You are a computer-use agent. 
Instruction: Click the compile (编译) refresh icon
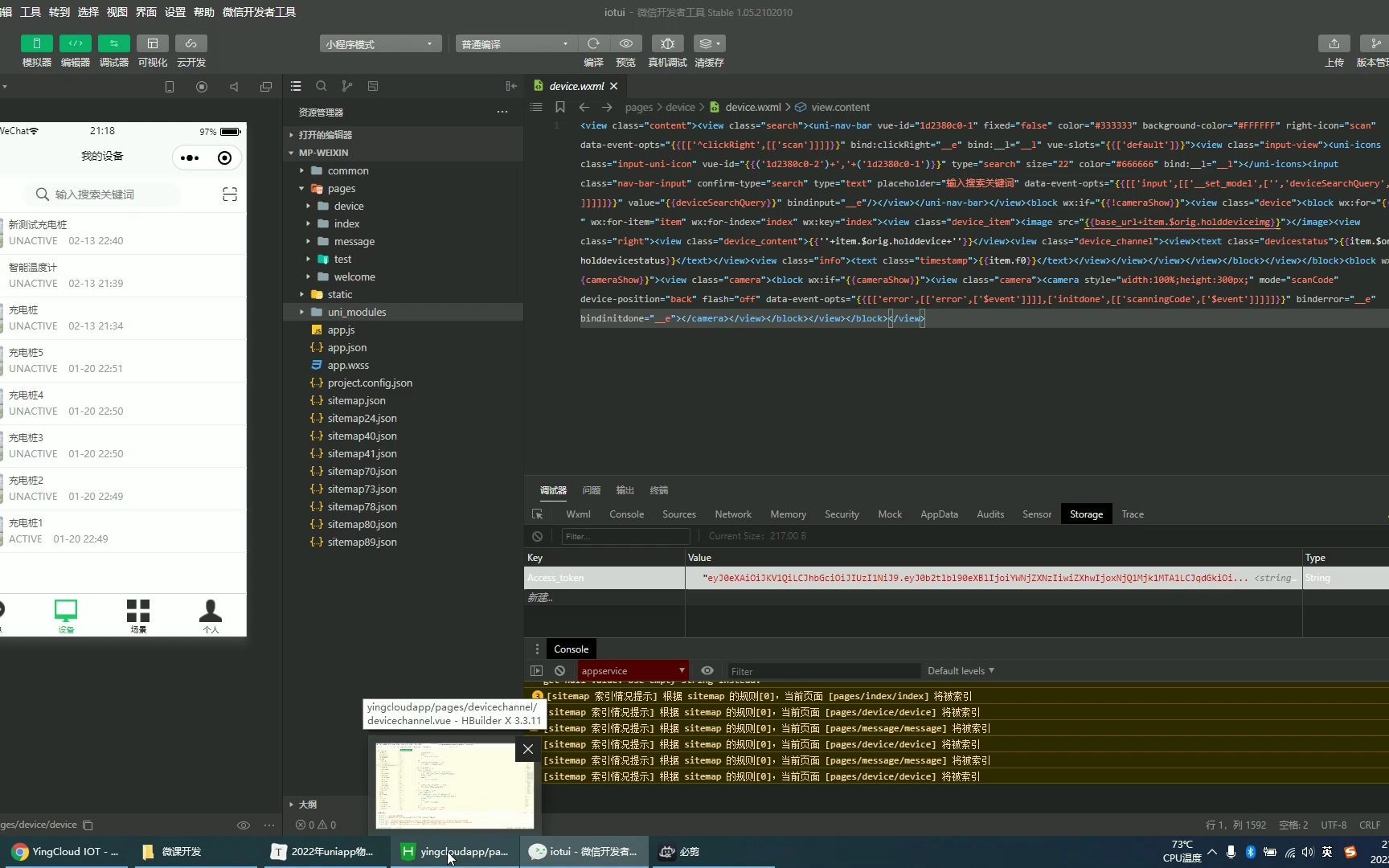593,43
